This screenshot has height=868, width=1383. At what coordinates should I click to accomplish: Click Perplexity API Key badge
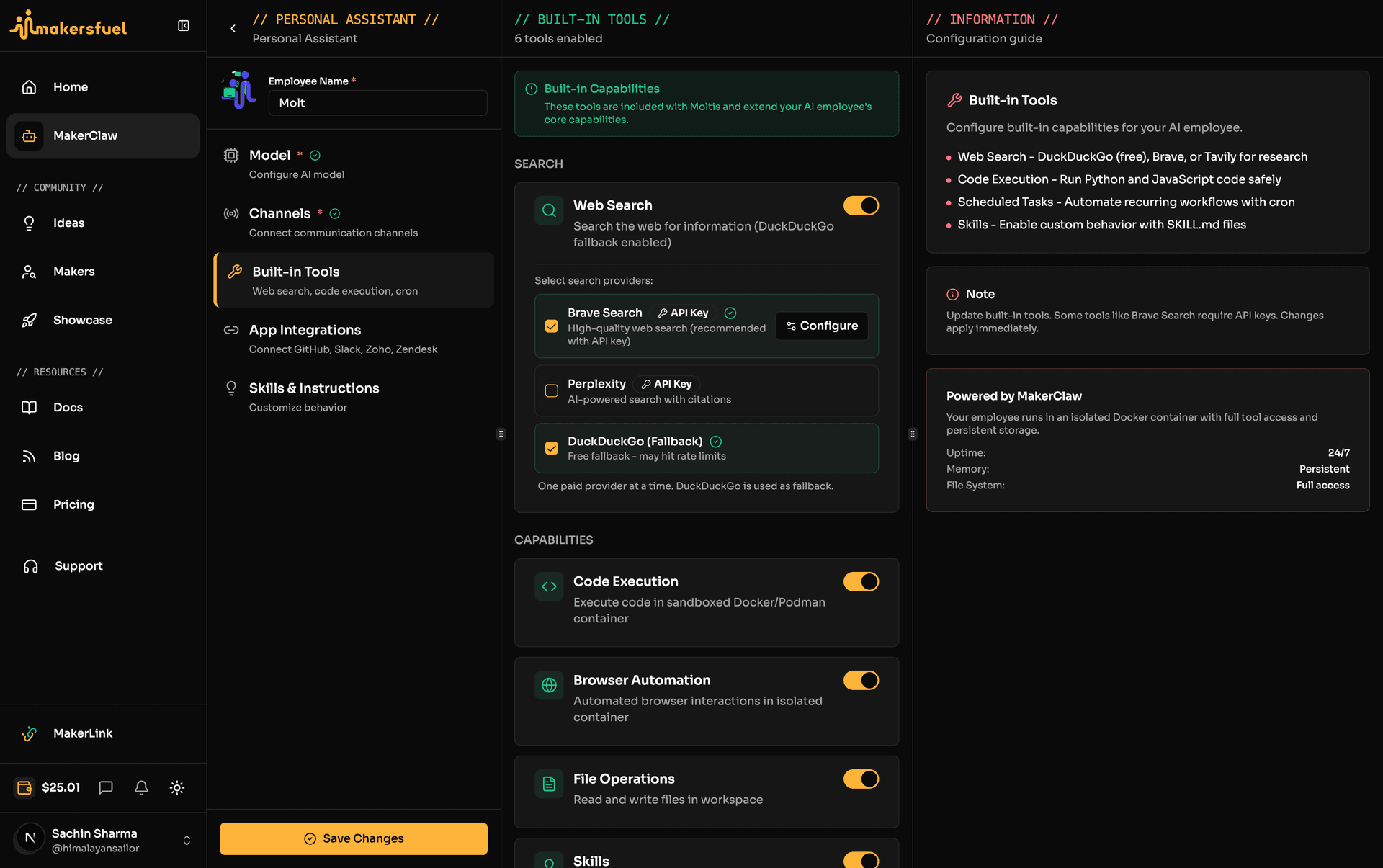[x=666, y=384]
